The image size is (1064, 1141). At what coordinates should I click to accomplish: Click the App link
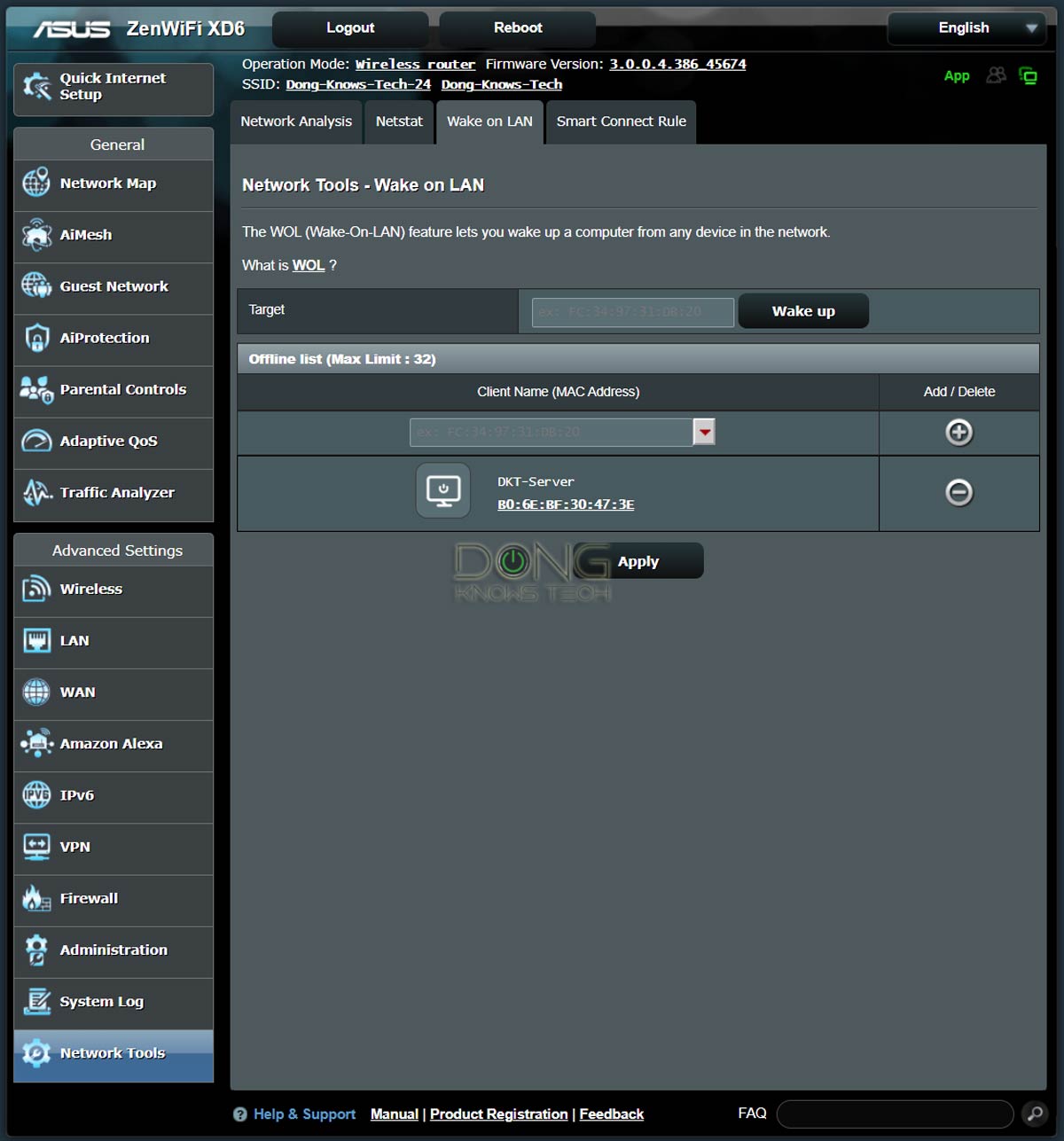957,76
